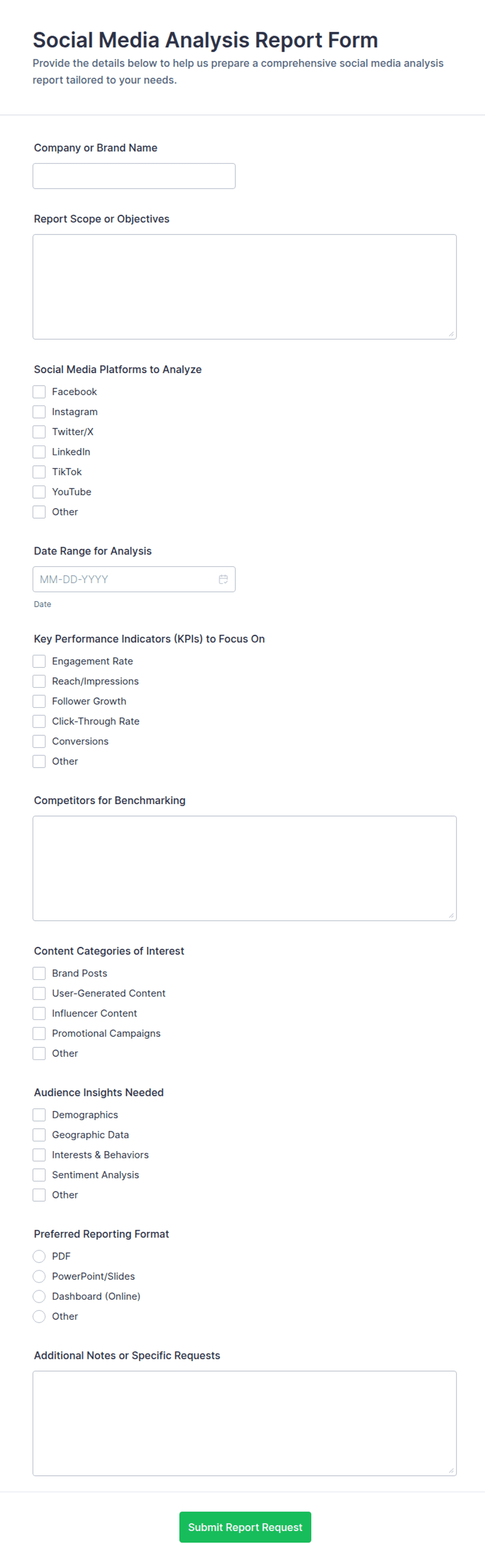Screen dimensions: 485x1568
Task: Check the Influencer Content option
Action: 39,1013
